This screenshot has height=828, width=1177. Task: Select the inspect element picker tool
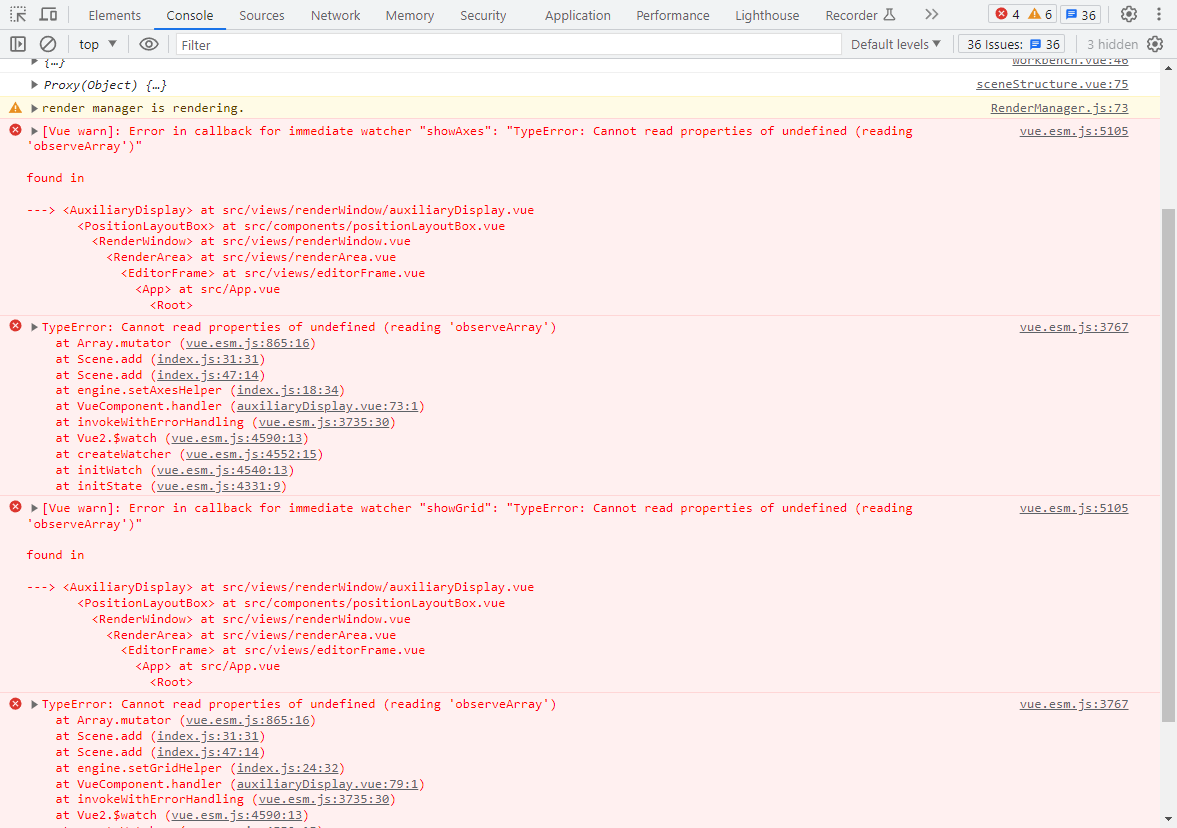click(17, 14)
